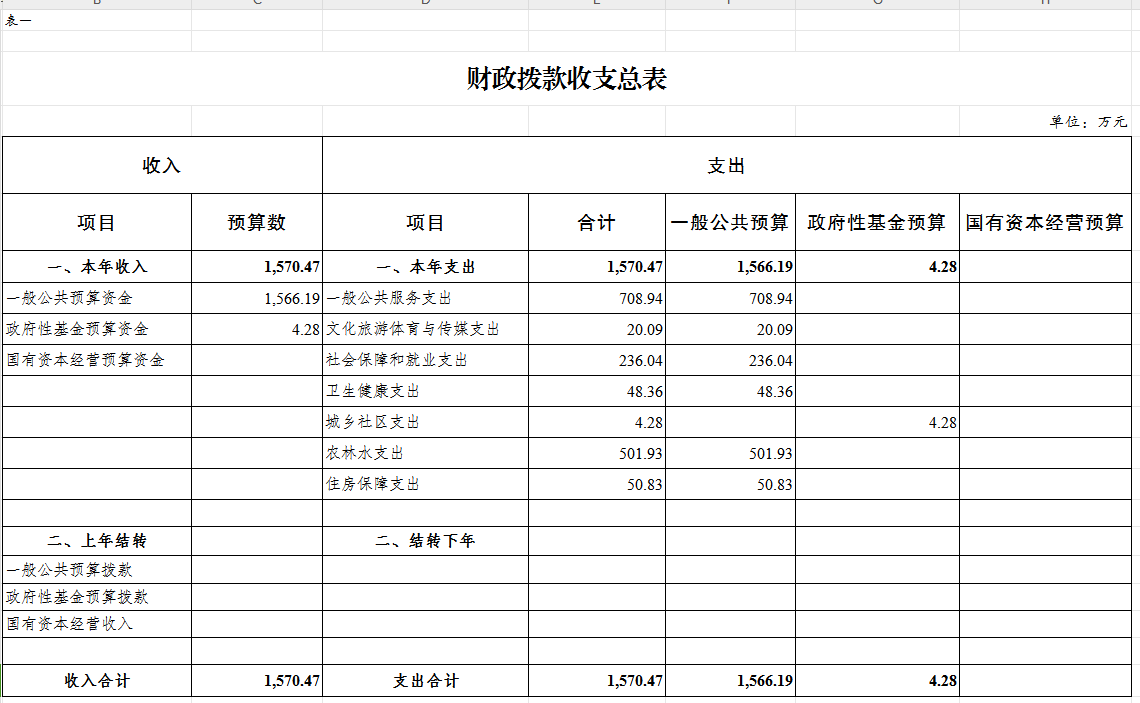Click the 合计 total in 支出合计 row
Image resolution: width=1140 pixels, height=703 pixels.
[x=597, y=680]
